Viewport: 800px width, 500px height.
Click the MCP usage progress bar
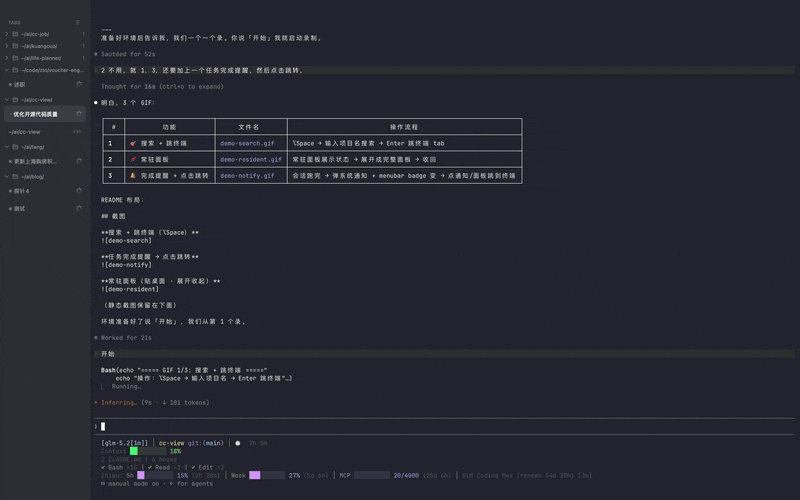pos(372,476)
